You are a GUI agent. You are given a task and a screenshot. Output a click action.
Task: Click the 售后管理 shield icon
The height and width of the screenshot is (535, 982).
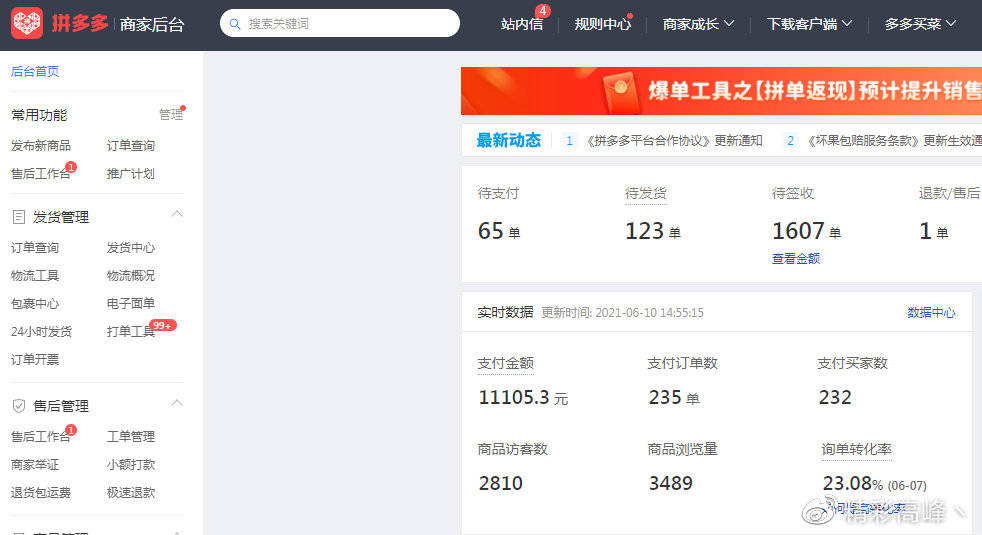[19, 406]
